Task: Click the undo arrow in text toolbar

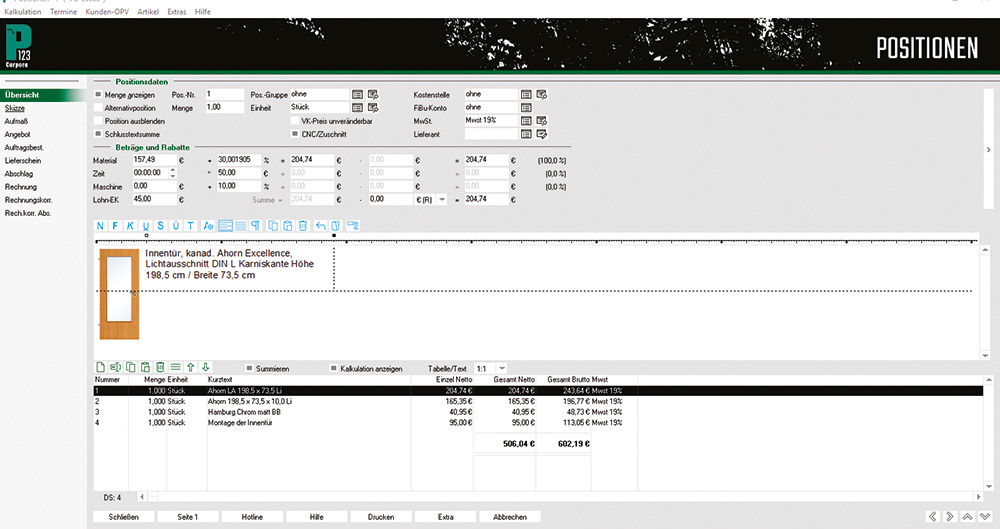Action: (320, 225)
